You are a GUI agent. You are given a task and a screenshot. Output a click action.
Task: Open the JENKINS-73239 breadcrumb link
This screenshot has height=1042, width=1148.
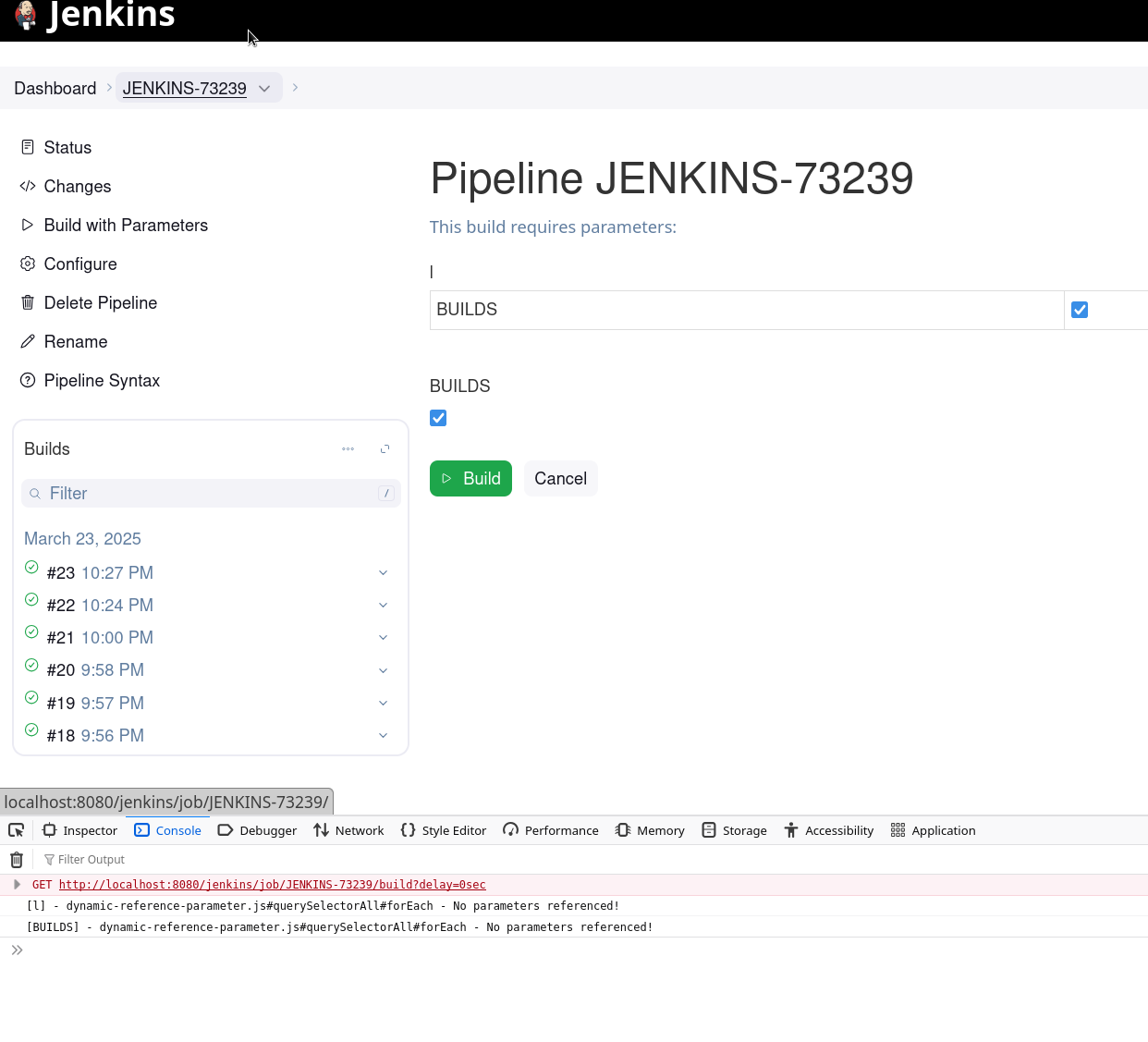click(185, 89)
